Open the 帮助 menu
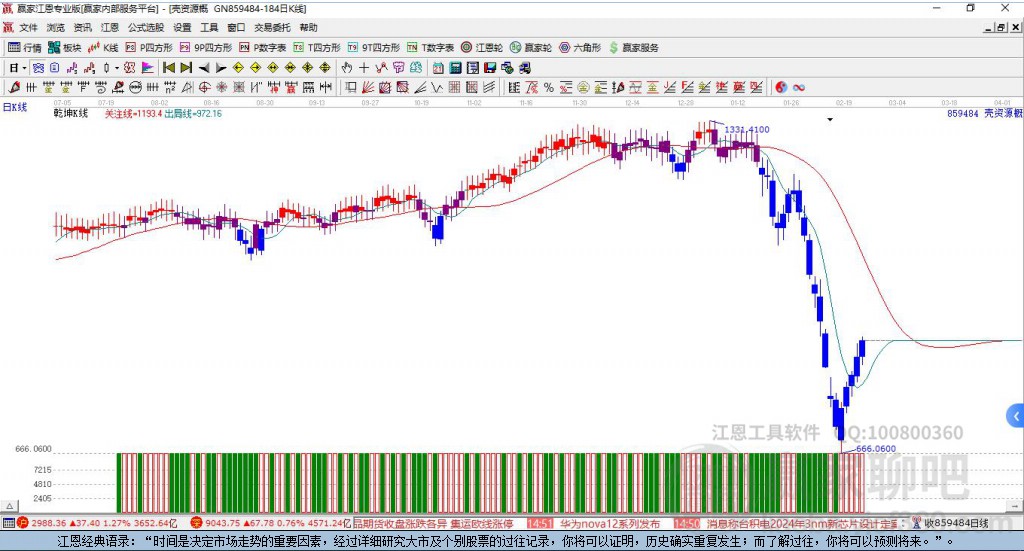Screen dimensions: 1024x551 coord(308,27)
